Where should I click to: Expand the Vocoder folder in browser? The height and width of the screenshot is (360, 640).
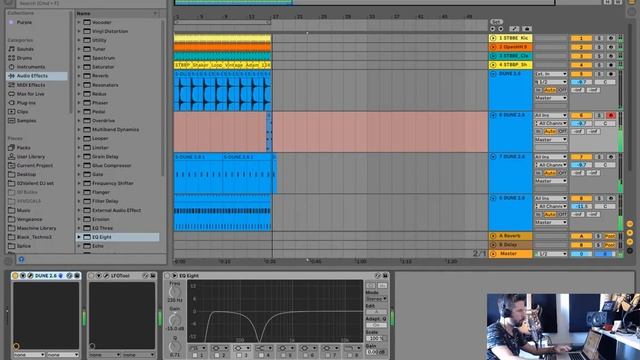click(x=79, y=22)
